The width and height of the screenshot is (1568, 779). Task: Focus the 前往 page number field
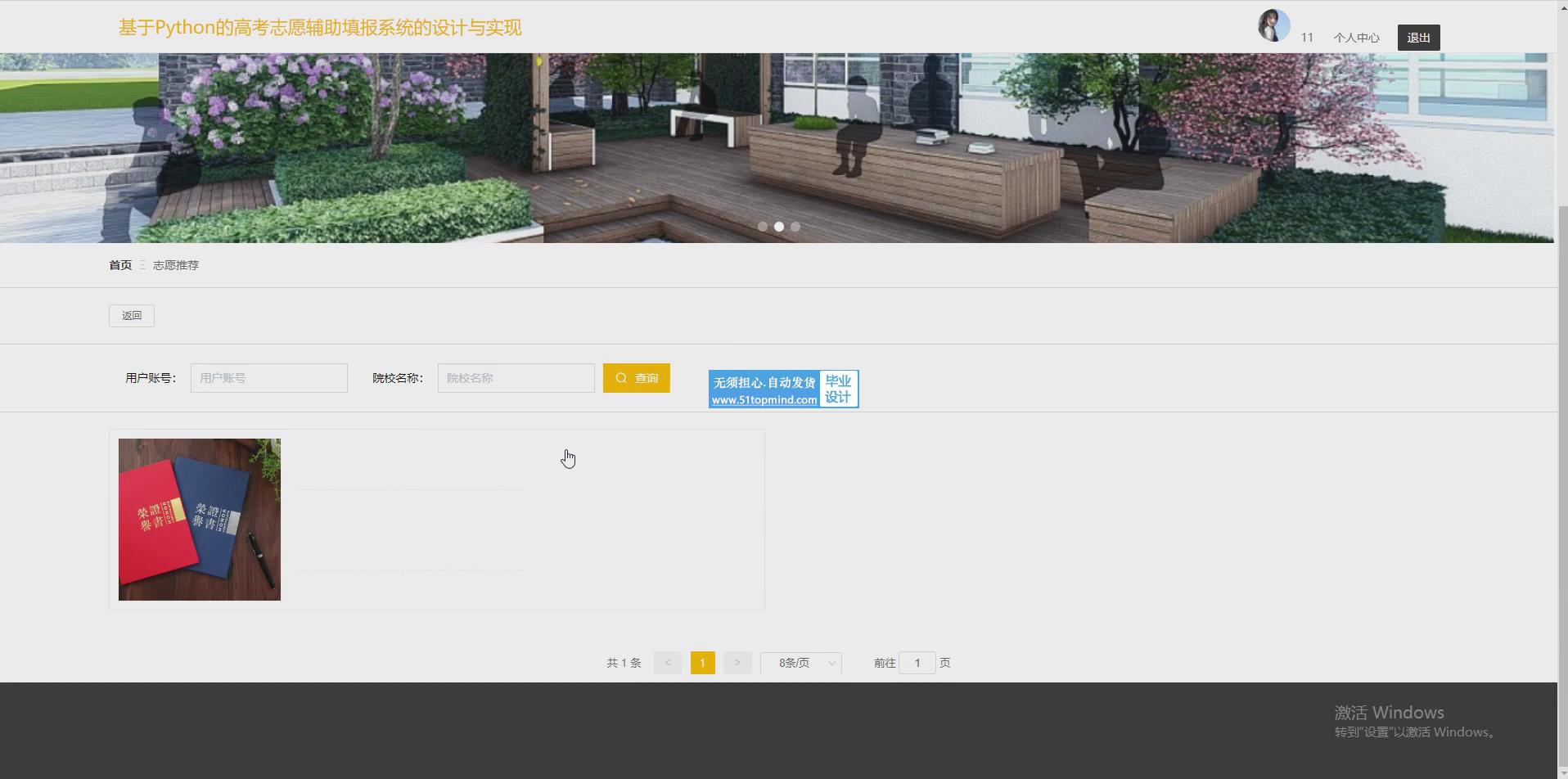(x=917, y=663)
